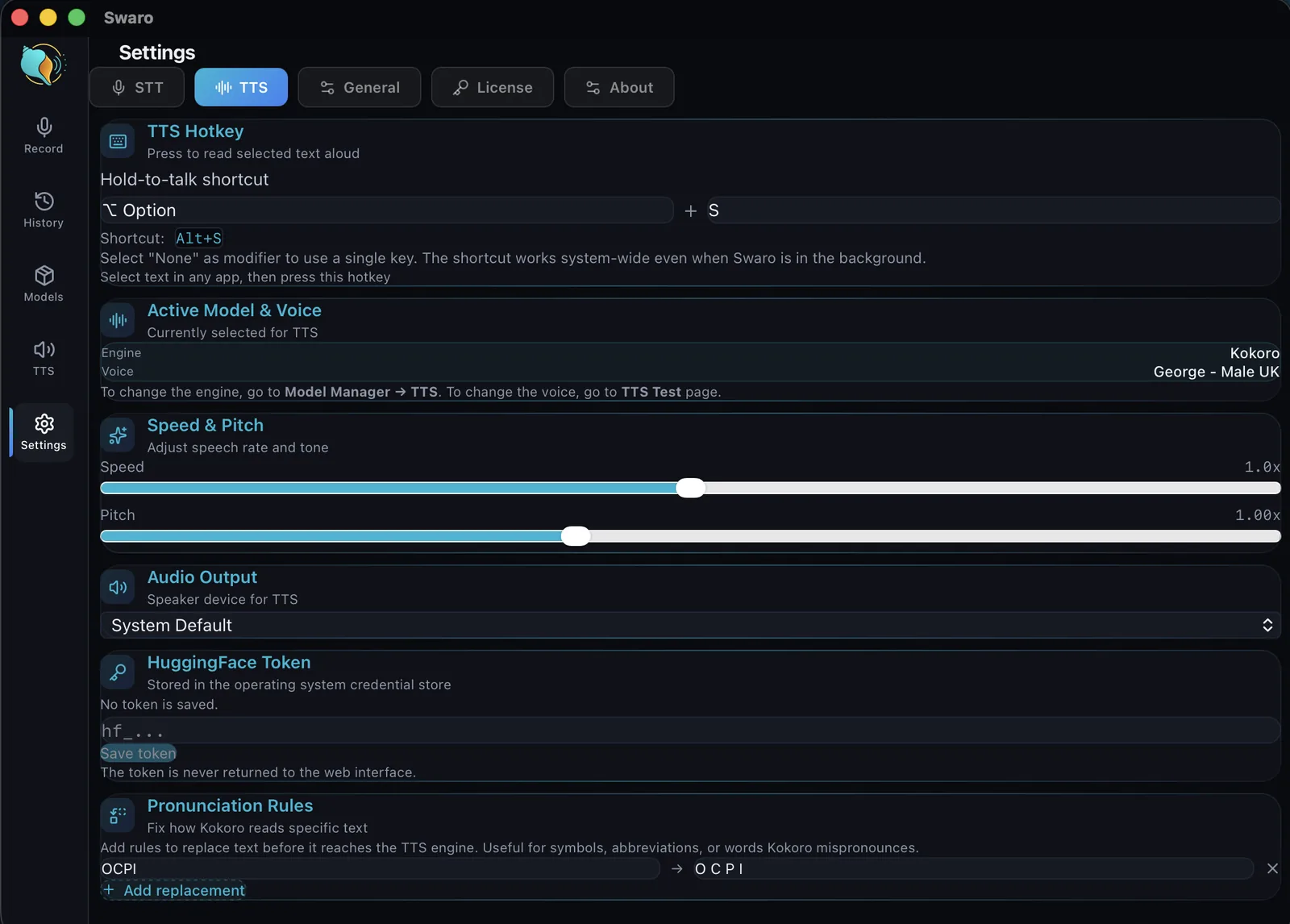Click the hf_ token input field

pyautogui.click(x=690, y=730)
